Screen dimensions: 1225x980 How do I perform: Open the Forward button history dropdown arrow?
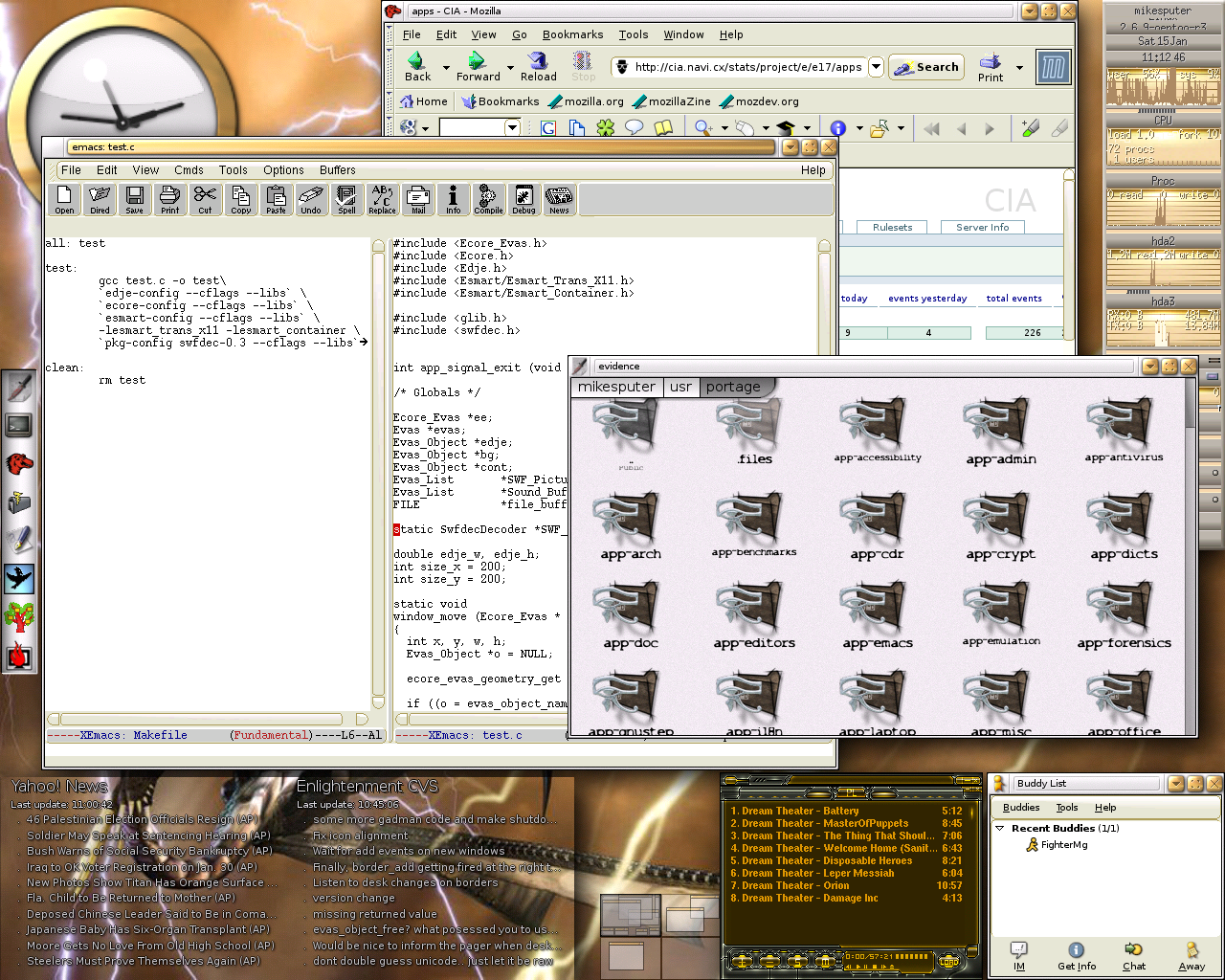510,67
